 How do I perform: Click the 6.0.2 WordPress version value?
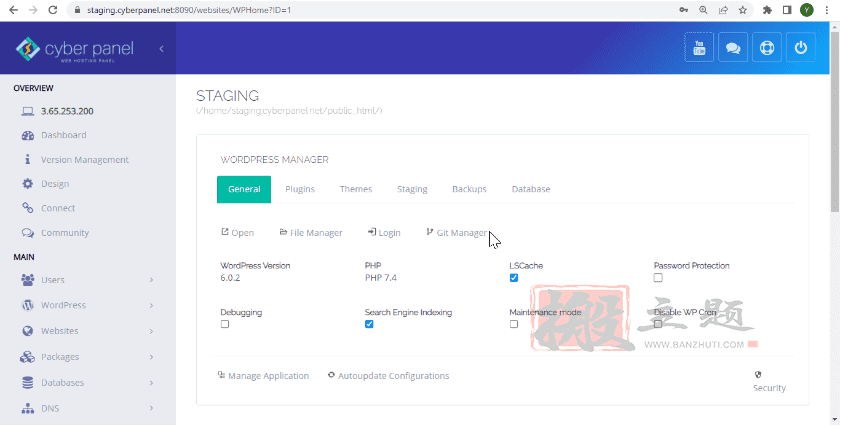coord(230,277)
